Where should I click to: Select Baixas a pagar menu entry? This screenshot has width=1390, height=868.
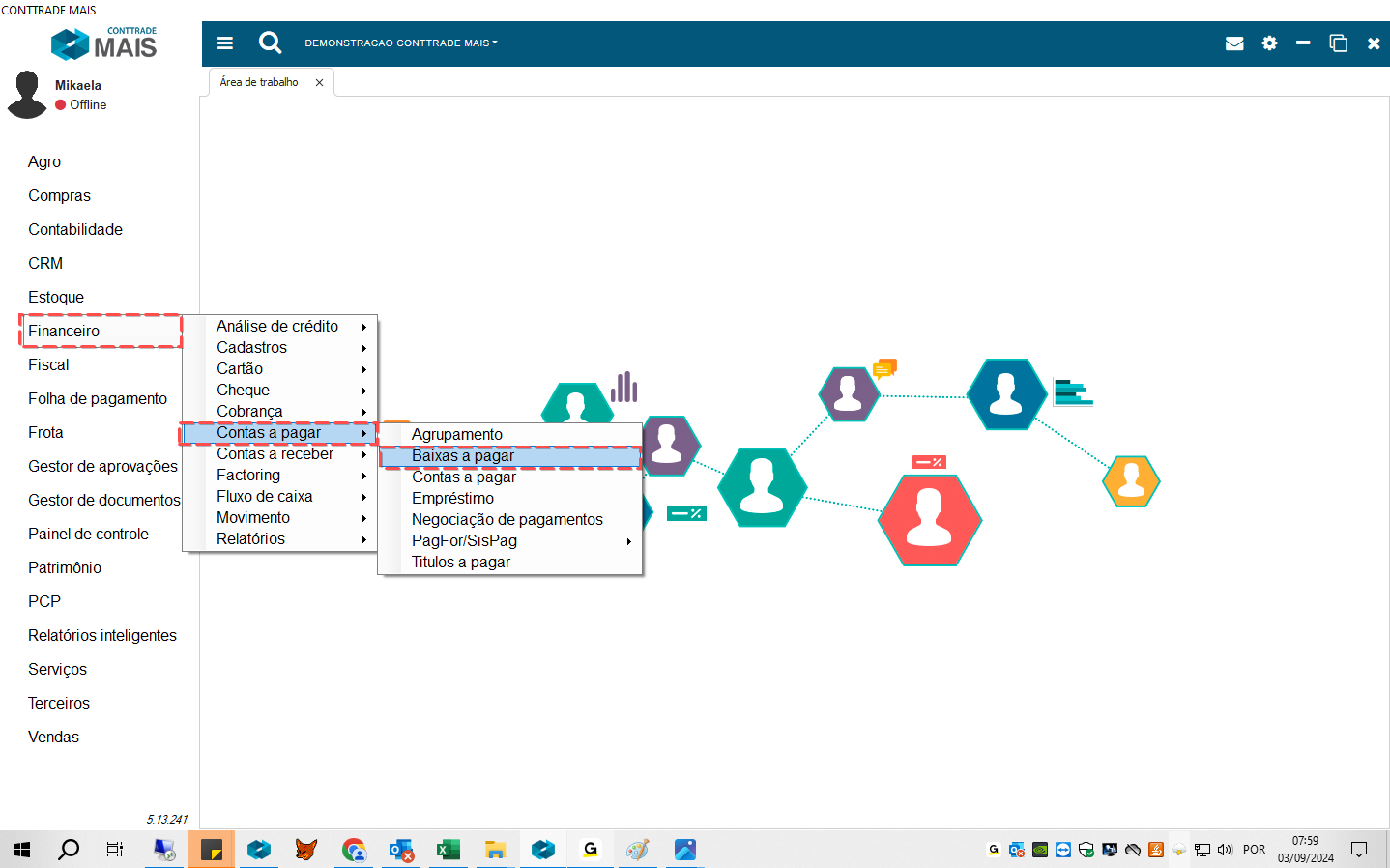coord(510,456)
